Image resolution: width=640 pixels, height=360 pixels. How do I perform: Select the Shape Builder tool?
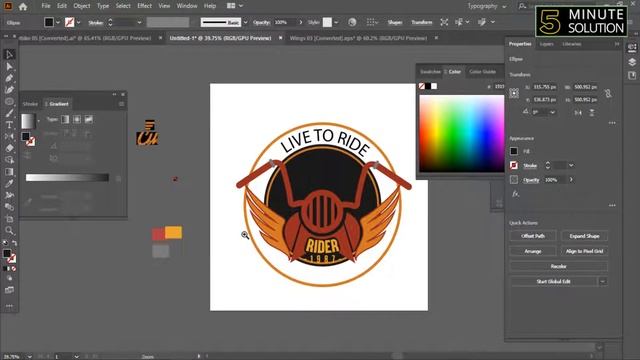[x=9, y=160]
